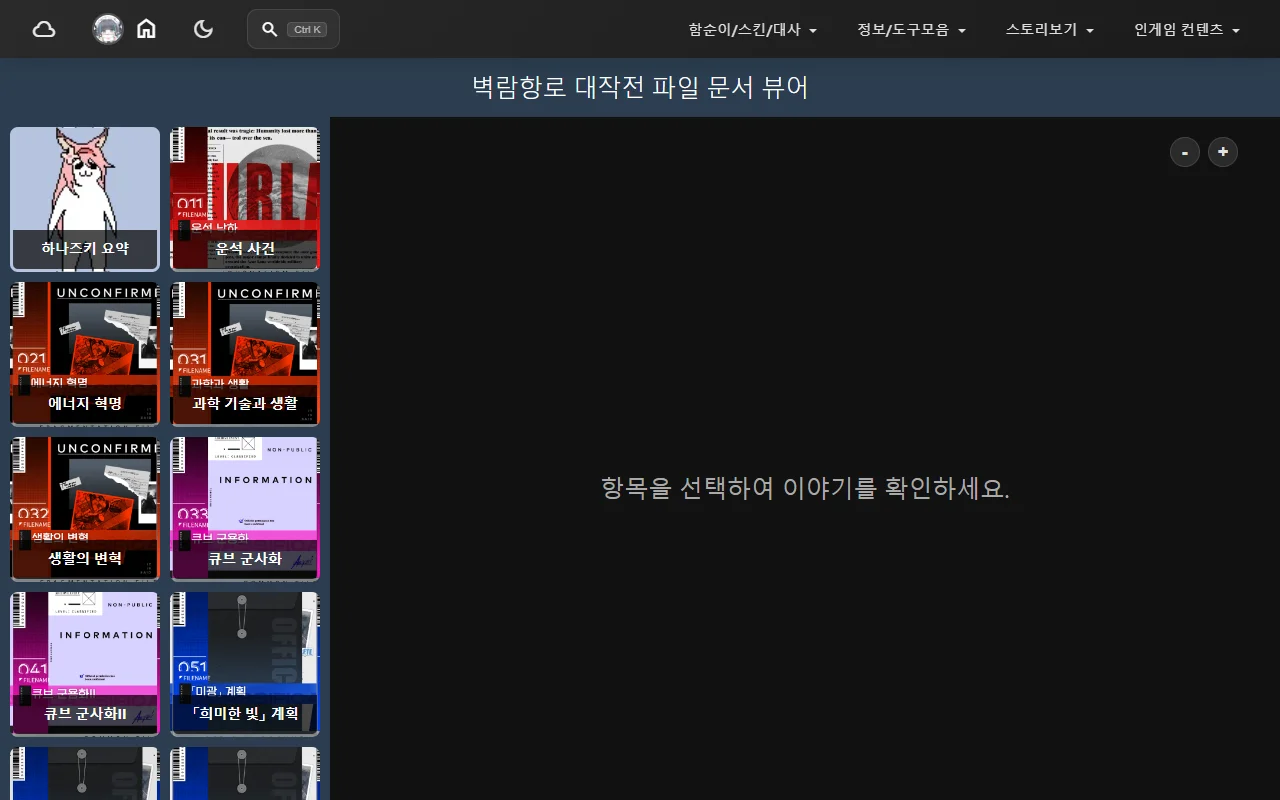Go to home via the house icon
Viewport: 1280px width, 800px height.
coord(146,29)
